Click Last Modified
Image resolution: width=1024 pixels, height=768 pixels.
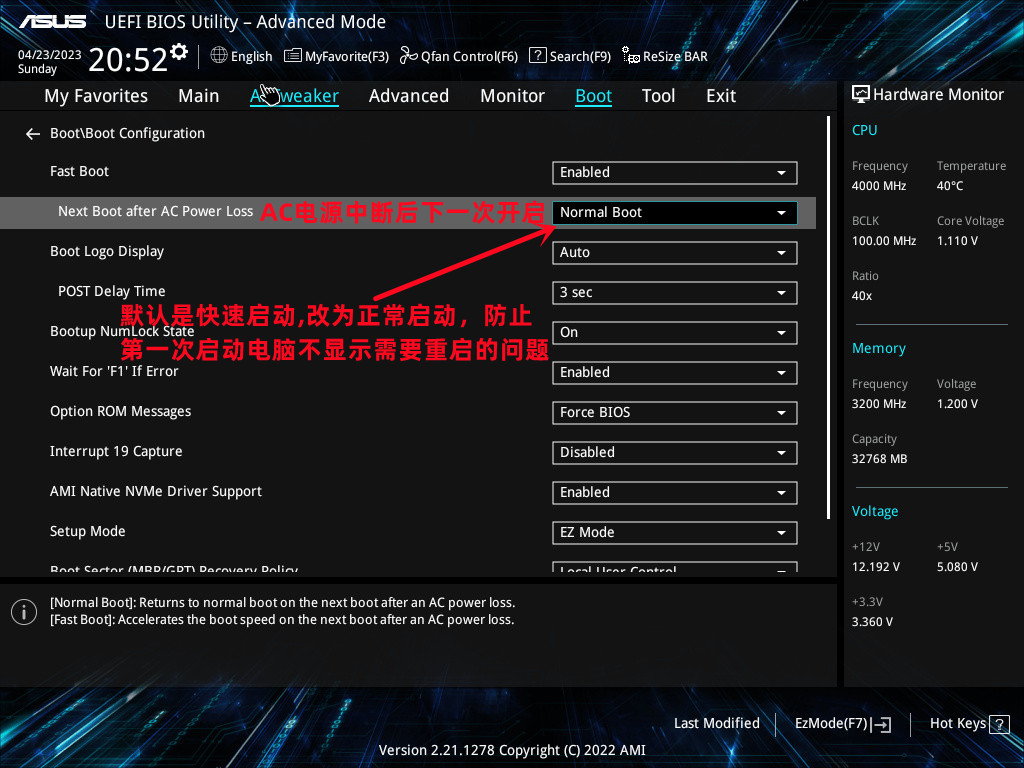point(716,724)
